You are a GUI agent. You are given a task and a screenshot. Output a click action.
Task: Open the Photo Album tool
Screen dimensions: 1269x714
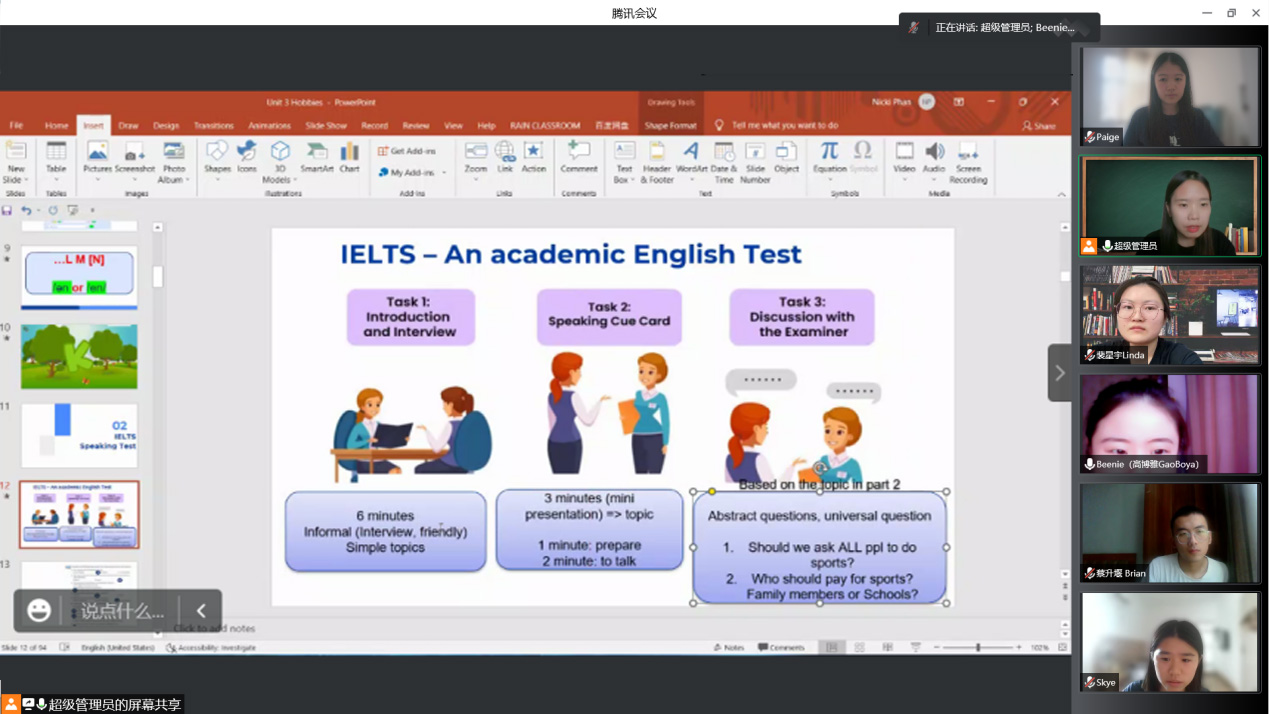tap(174, 162)
